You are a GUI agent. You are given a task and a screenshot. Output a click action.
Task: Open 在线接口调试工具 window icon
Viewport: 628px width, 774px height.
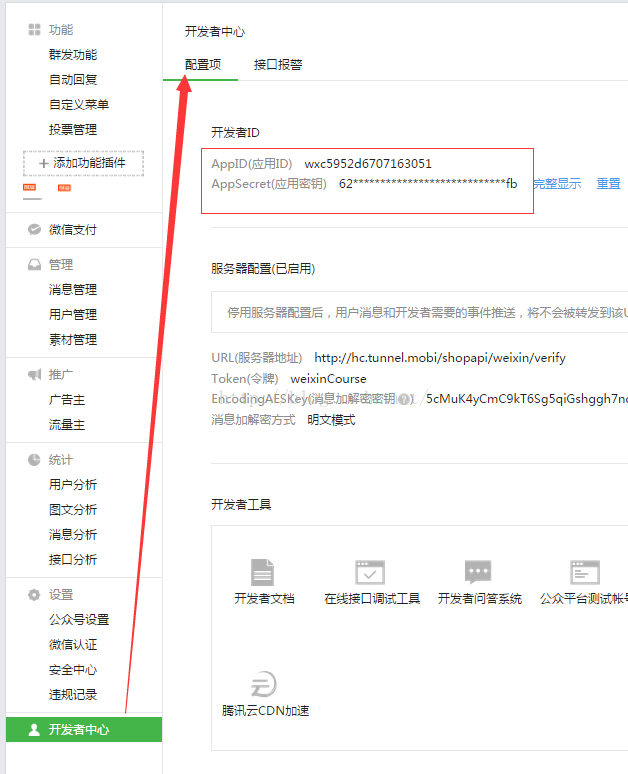370,572
